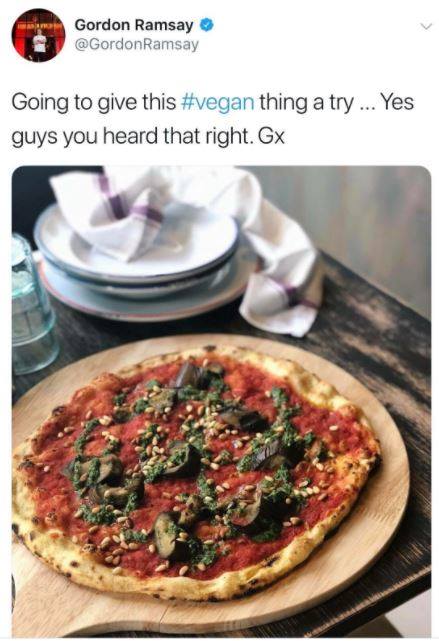Open the tweet options chevron menu
This screenshot has height=641, width=439.
pyautogui.click(x=426, y=27)
